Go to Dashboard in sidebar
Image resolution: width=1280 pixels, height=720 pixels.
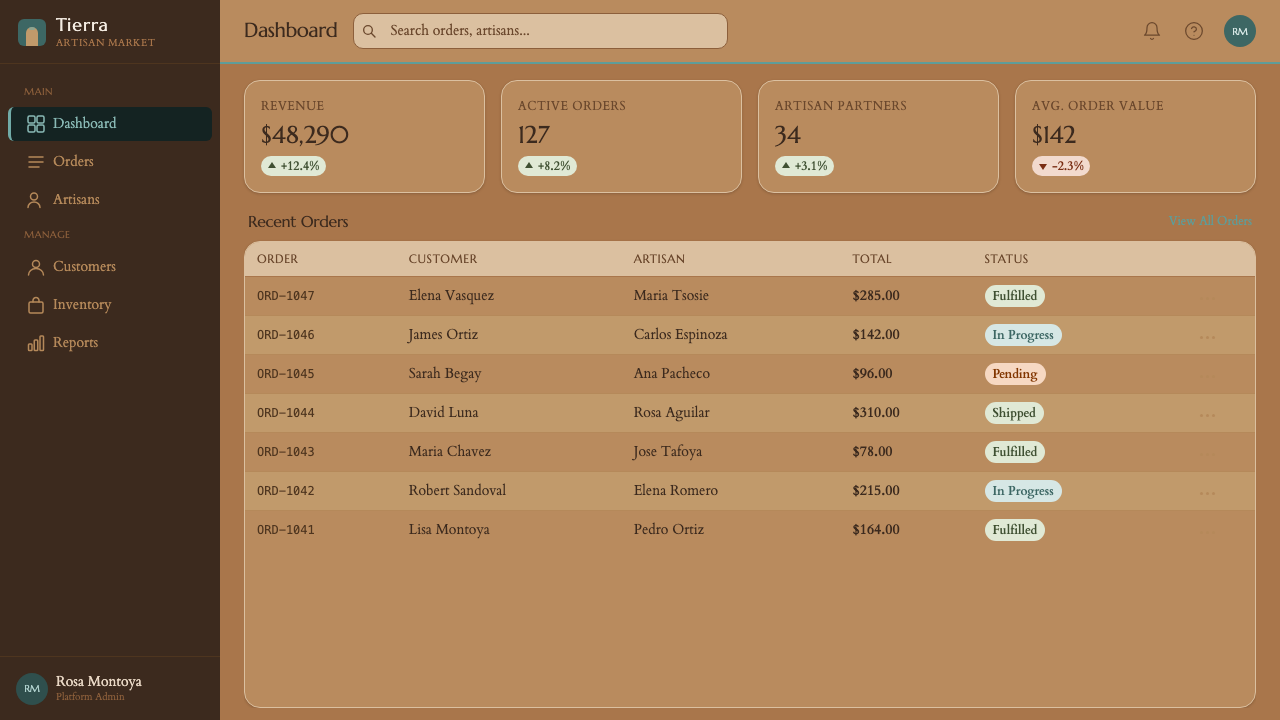coord(110,124)
